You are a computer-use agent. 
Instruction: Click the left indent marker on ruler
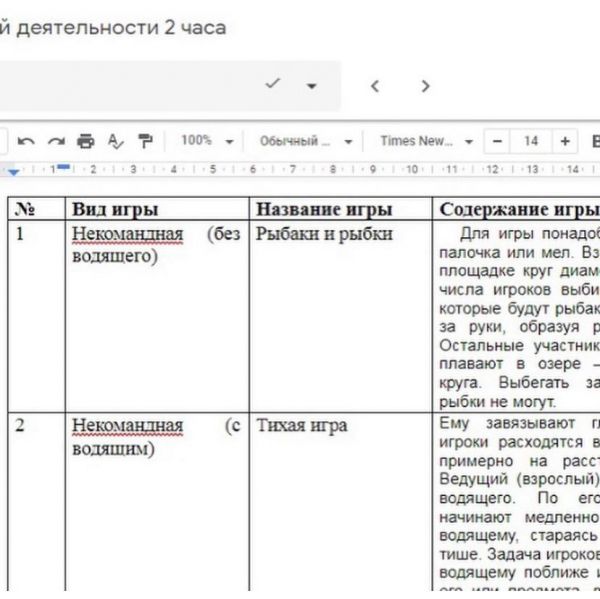click(14, 172)
